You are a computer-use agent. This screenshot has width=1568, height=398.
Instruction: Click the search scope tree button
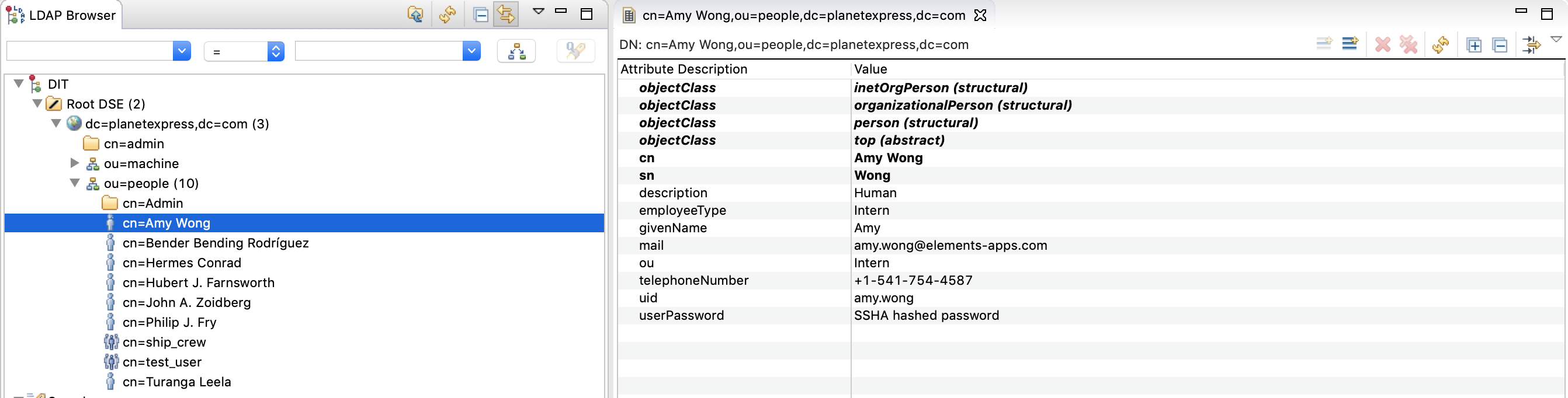(516, 51)
